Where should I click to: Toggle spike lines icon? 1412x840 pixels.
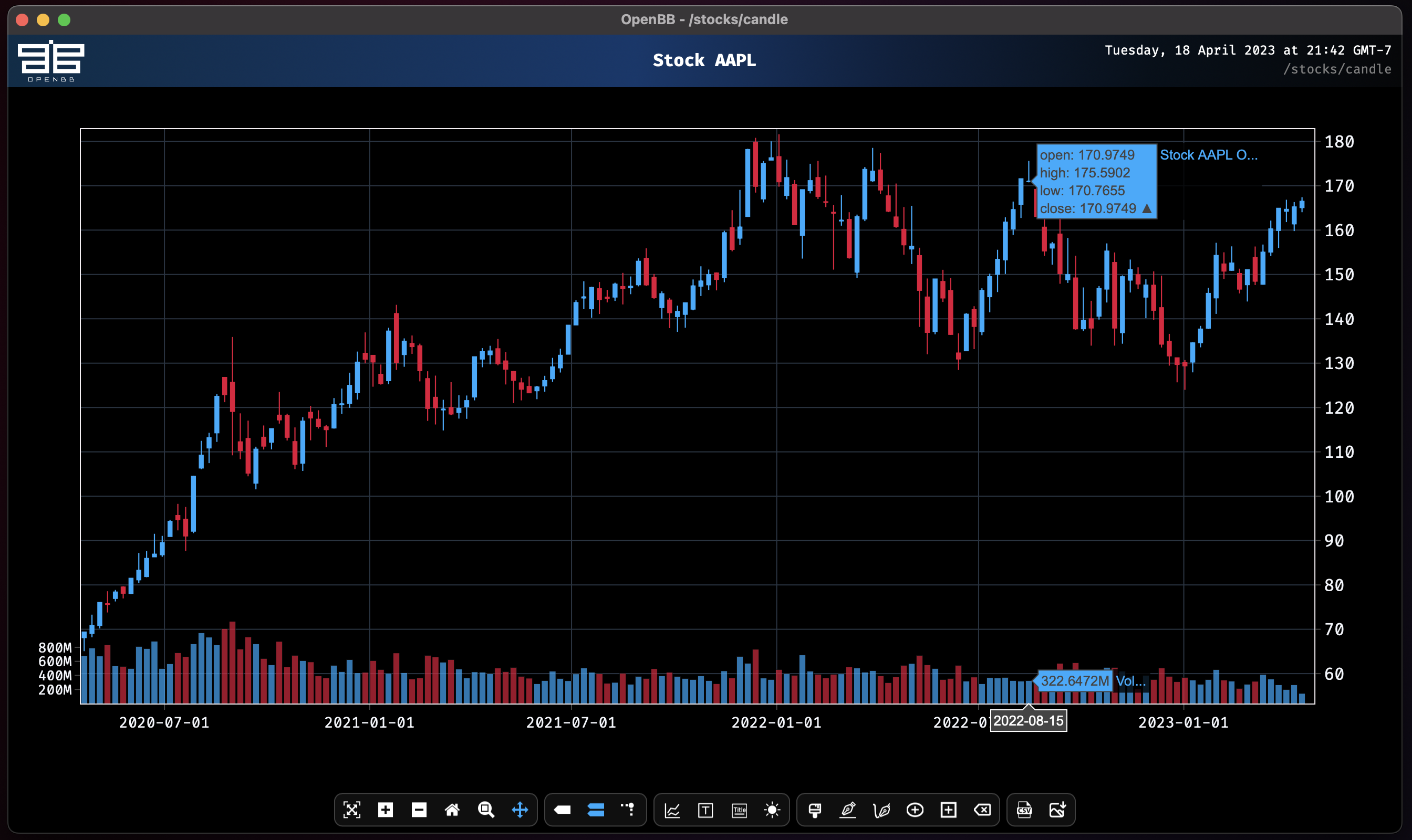(x=628, y=810)
